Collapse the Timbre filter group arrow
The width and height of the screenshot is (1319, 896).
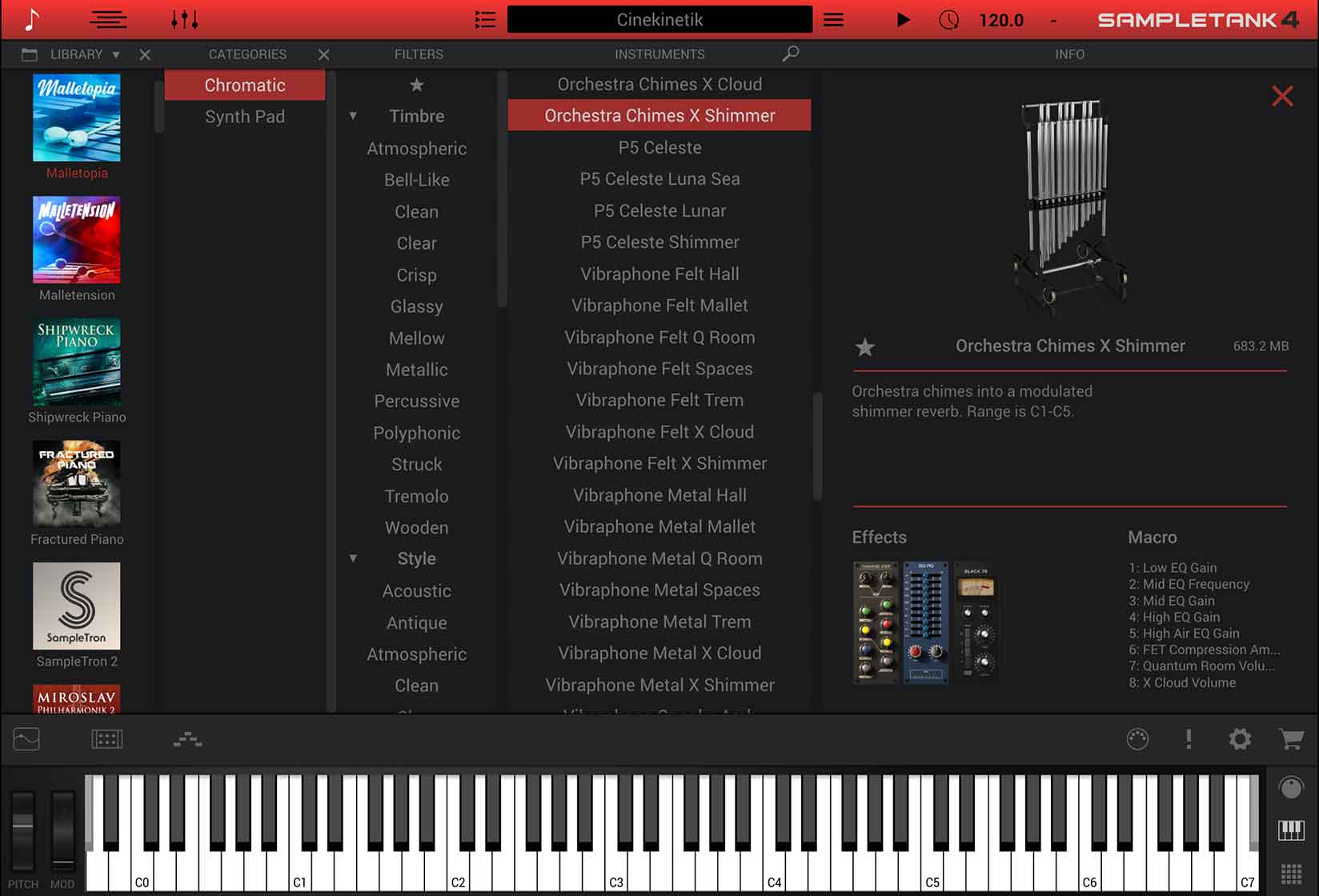[x=353, y=116]
